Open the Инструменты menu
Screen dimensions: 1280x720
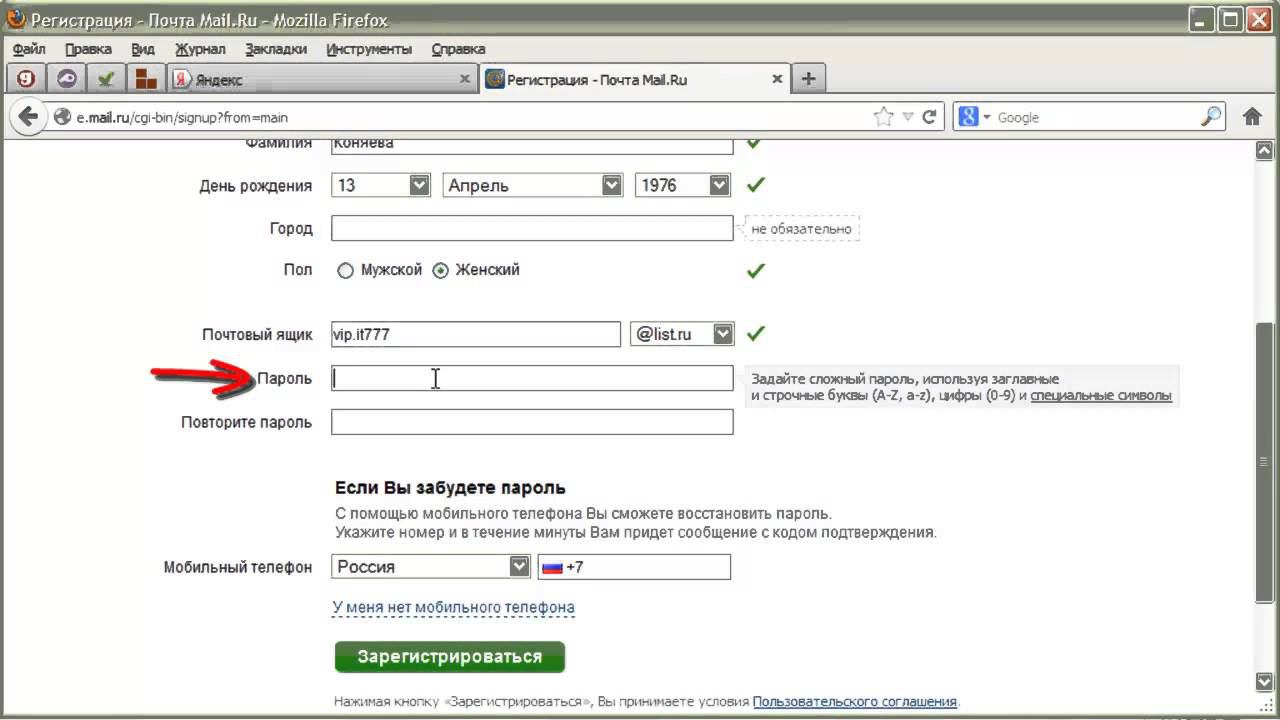369,49
